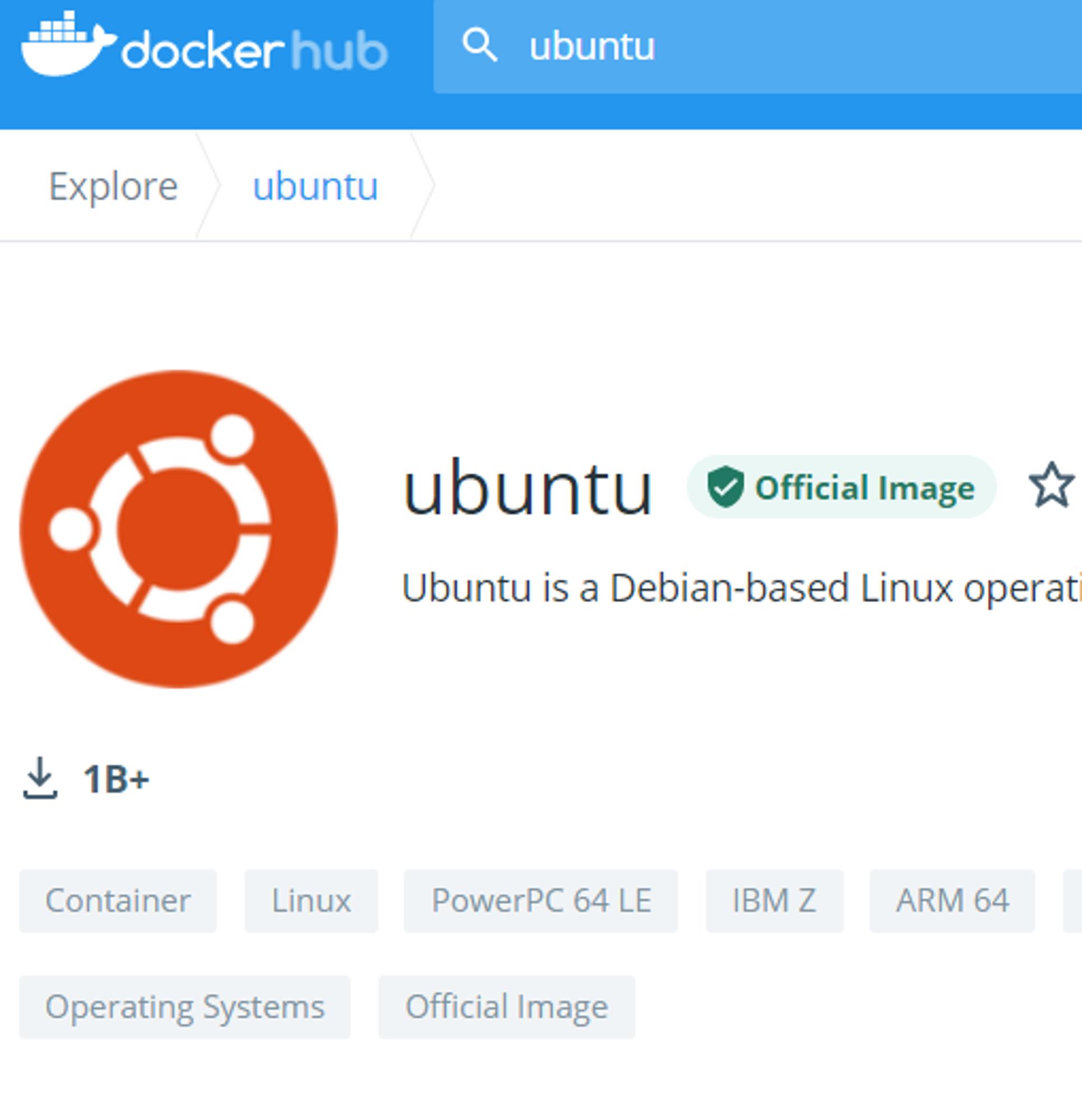Select the 1B+ downloads count

(x=116, y=779)
